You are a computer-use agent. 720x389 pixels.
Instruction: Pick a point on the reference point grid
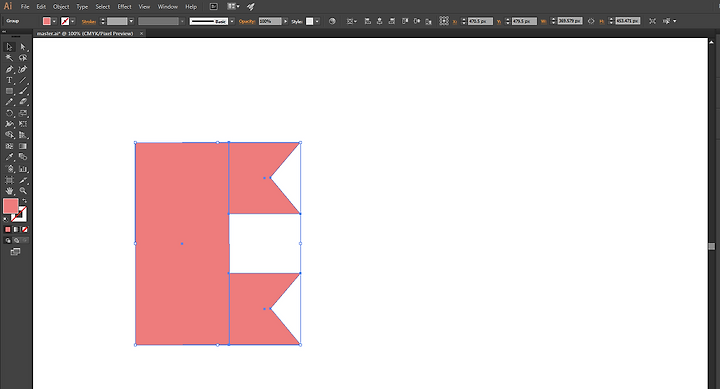(x=444, y=21)
